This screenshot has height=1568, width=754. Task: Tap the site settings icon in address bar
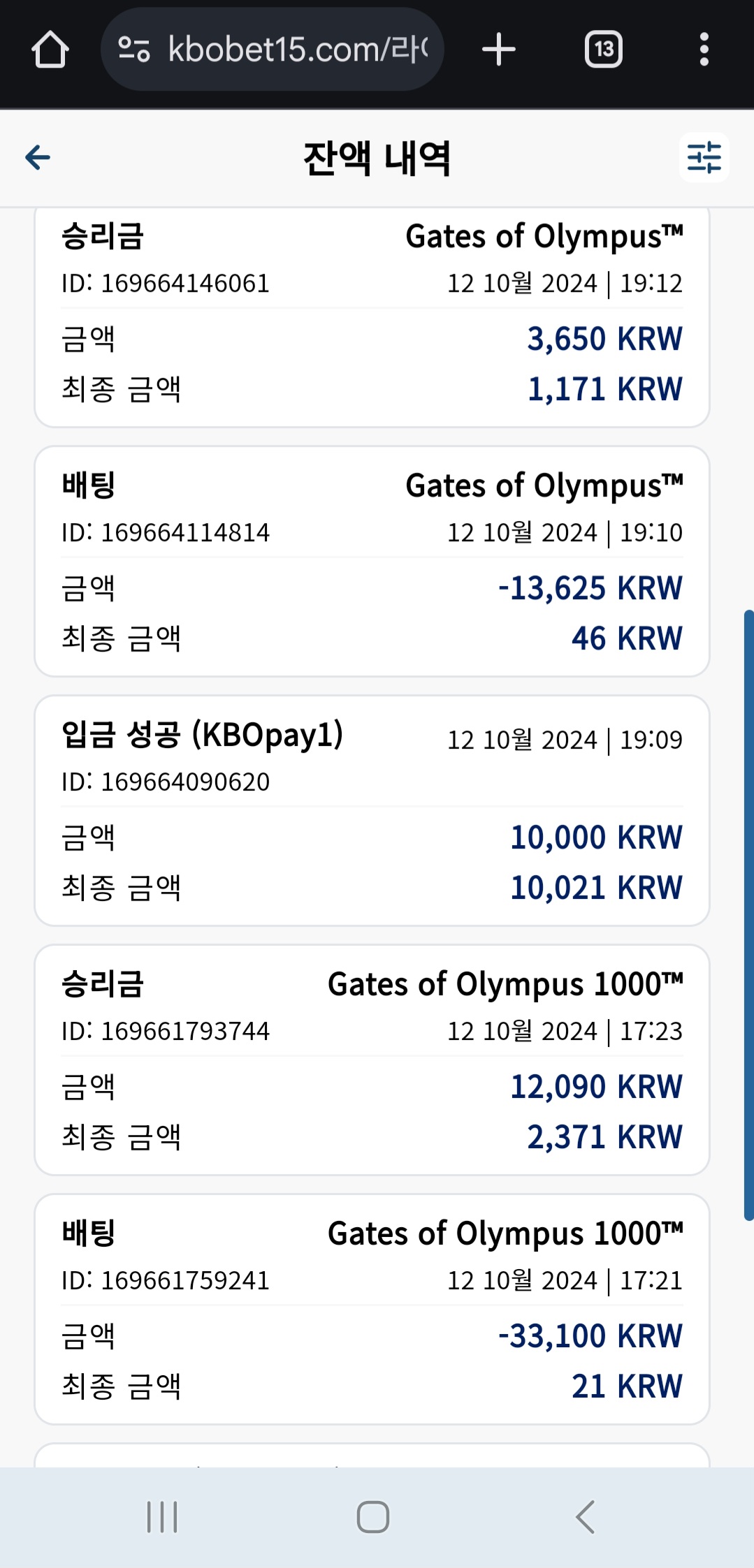pos(134,50)
